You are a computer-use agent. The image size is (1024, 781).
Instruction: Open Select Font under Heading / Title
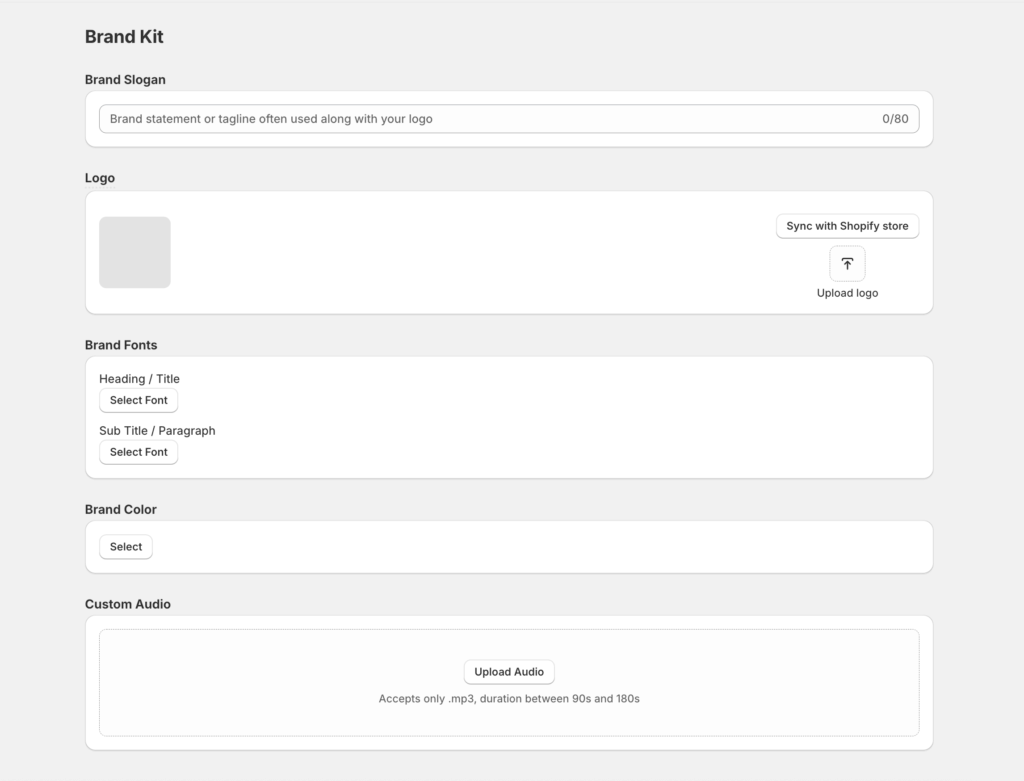(139, 400)
